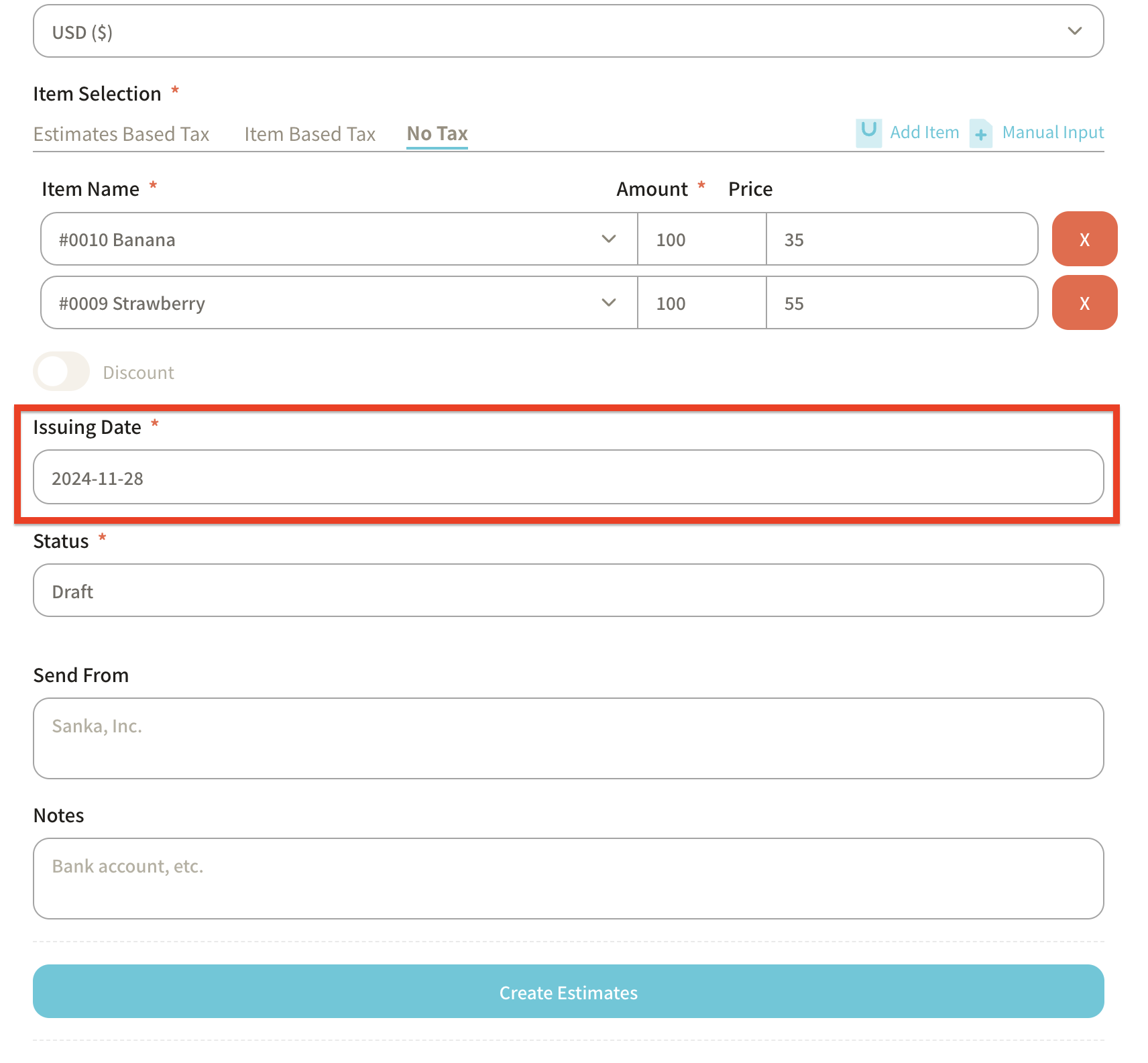1148x1063 pixels.
Task: Switch to Estimates Based Tax tab
Action: click(121, 134)
